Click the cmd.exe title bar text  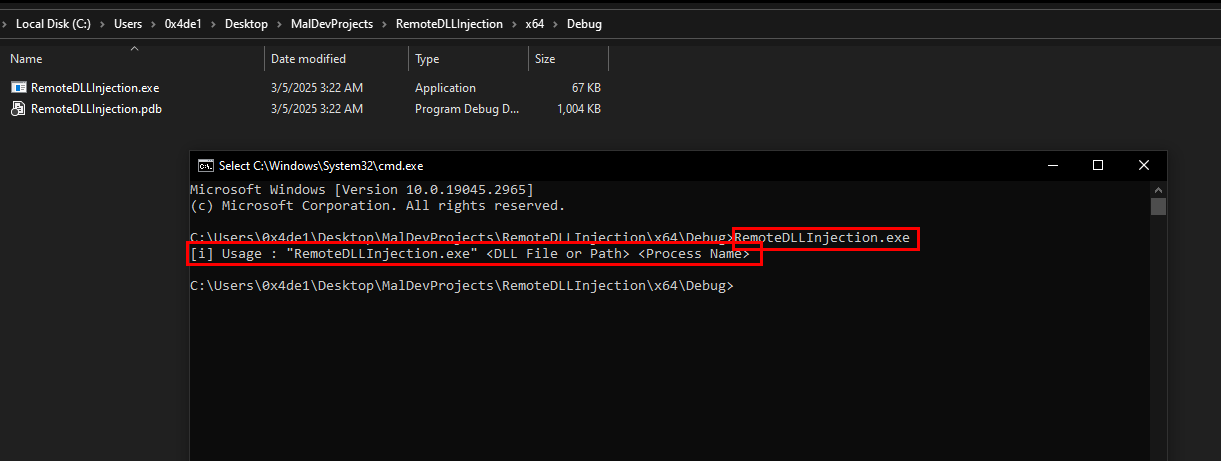point(321,165)
